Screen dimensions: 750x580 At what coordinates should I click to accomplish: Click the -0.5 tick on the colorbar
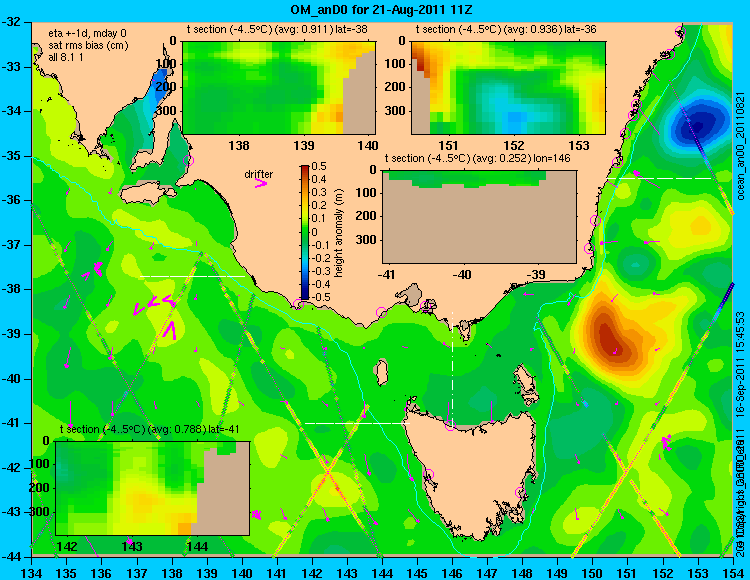(319, 297)
